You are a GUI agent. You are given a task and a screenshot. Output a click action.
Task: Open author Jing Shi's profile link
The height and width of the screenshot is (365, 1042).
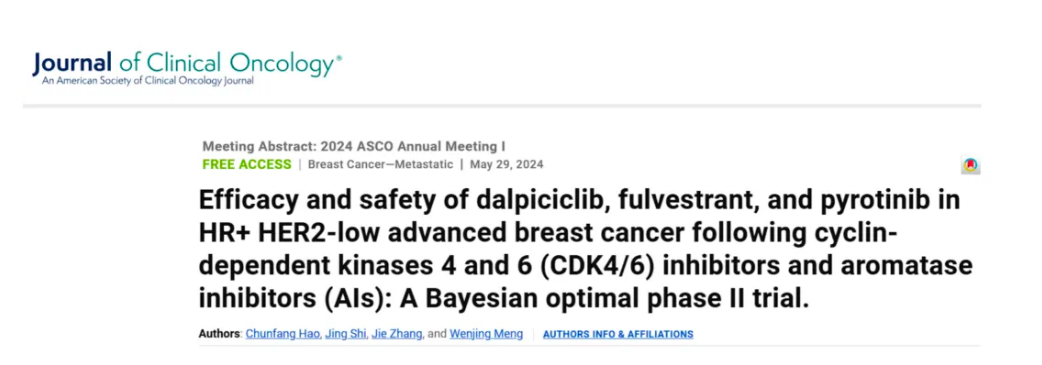pyautogui.click(x=346, y=334)
